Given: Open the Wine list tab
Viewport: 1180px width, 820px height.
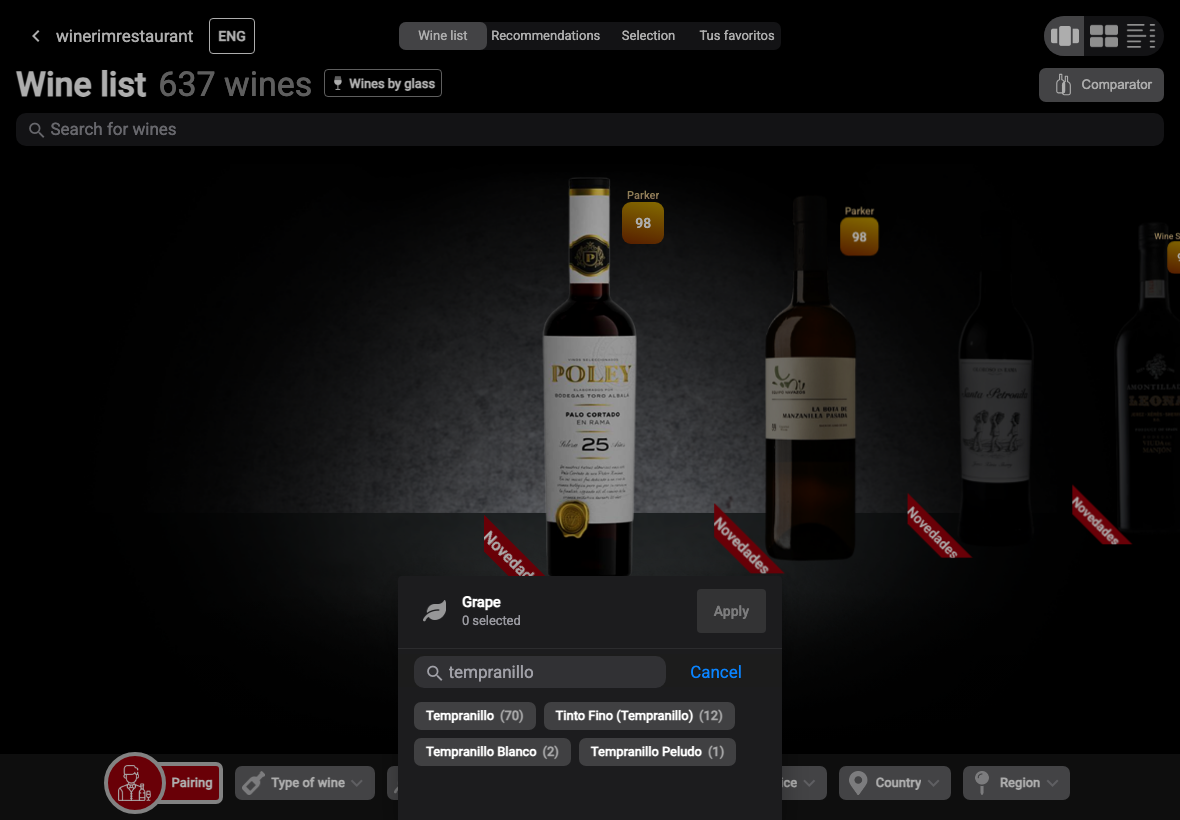Looking at the screenshot, I should click(442, 35).
